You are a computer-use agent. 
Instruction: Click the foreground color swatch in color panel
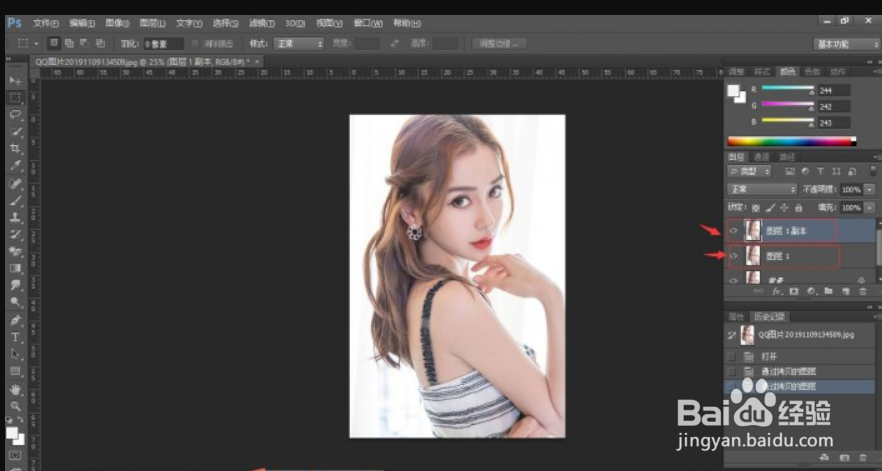click(733, 90)
